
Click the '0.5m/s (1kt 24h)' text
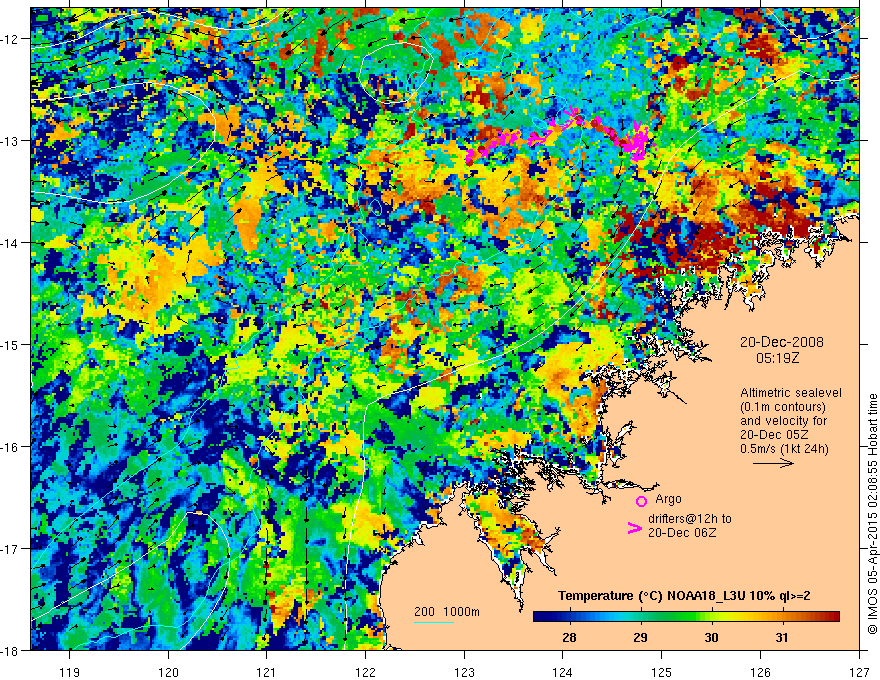(x=784, y=449)
